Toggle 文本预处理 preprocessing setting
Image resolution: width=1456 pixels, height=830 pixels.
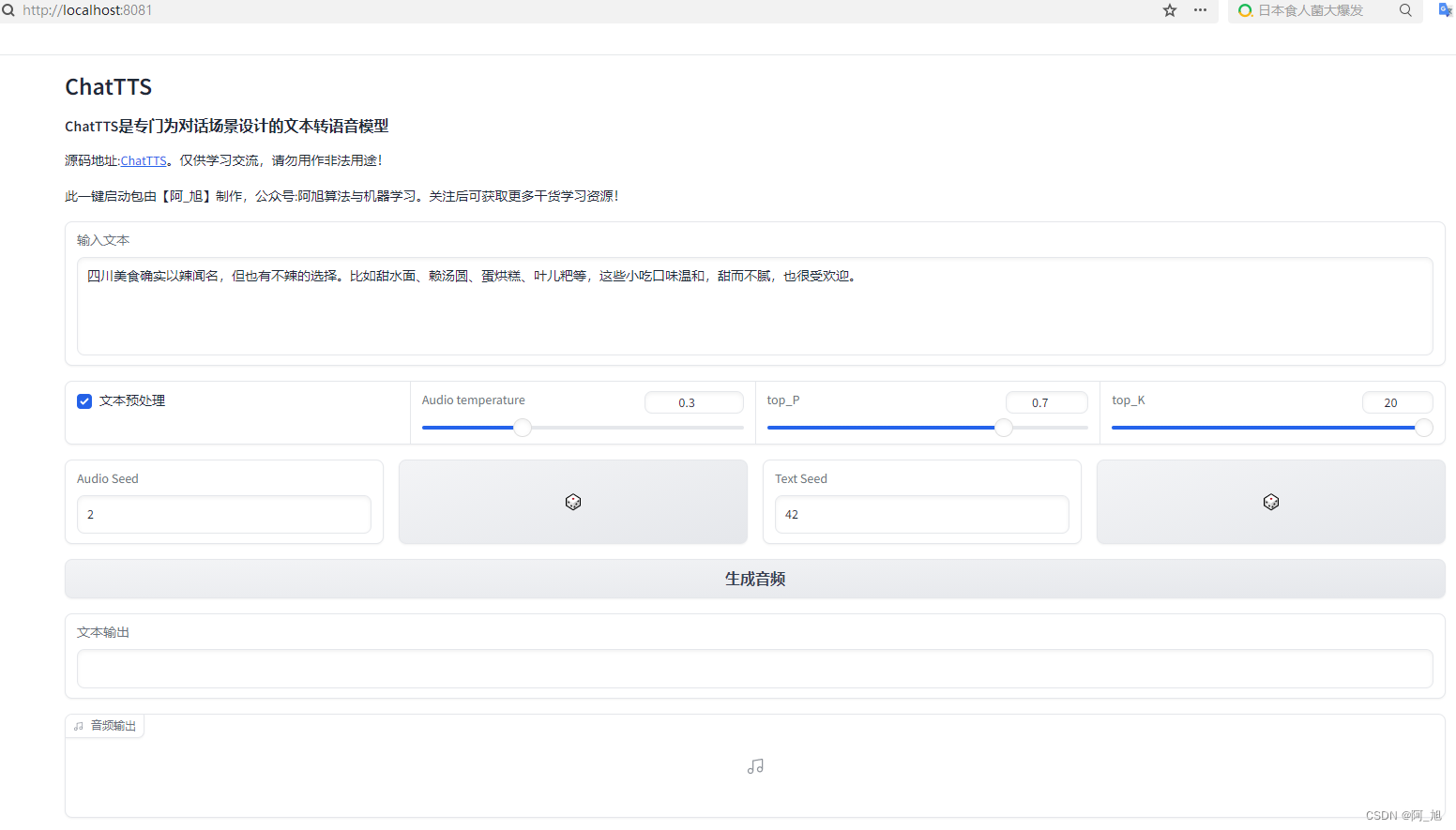click(x=84, y=400)
